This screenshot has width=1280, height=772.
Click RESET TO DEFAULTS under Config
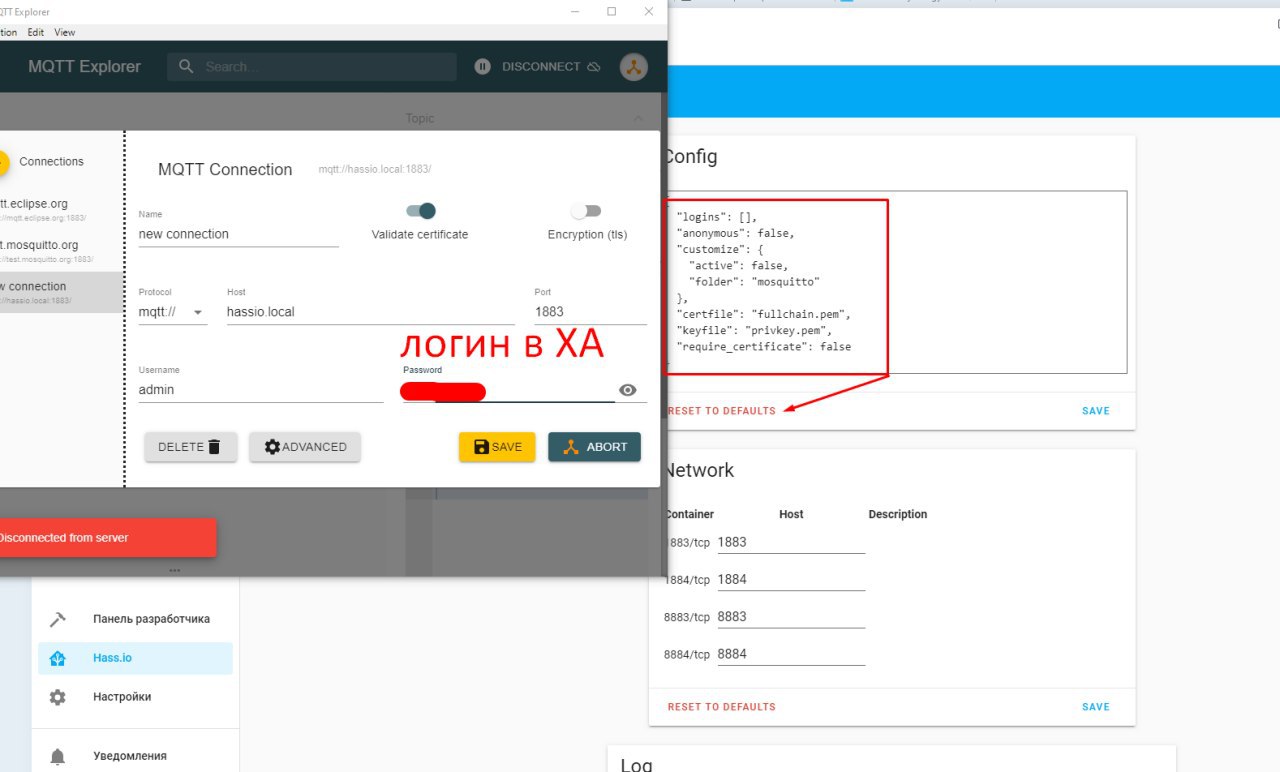[x=721, y=411]
